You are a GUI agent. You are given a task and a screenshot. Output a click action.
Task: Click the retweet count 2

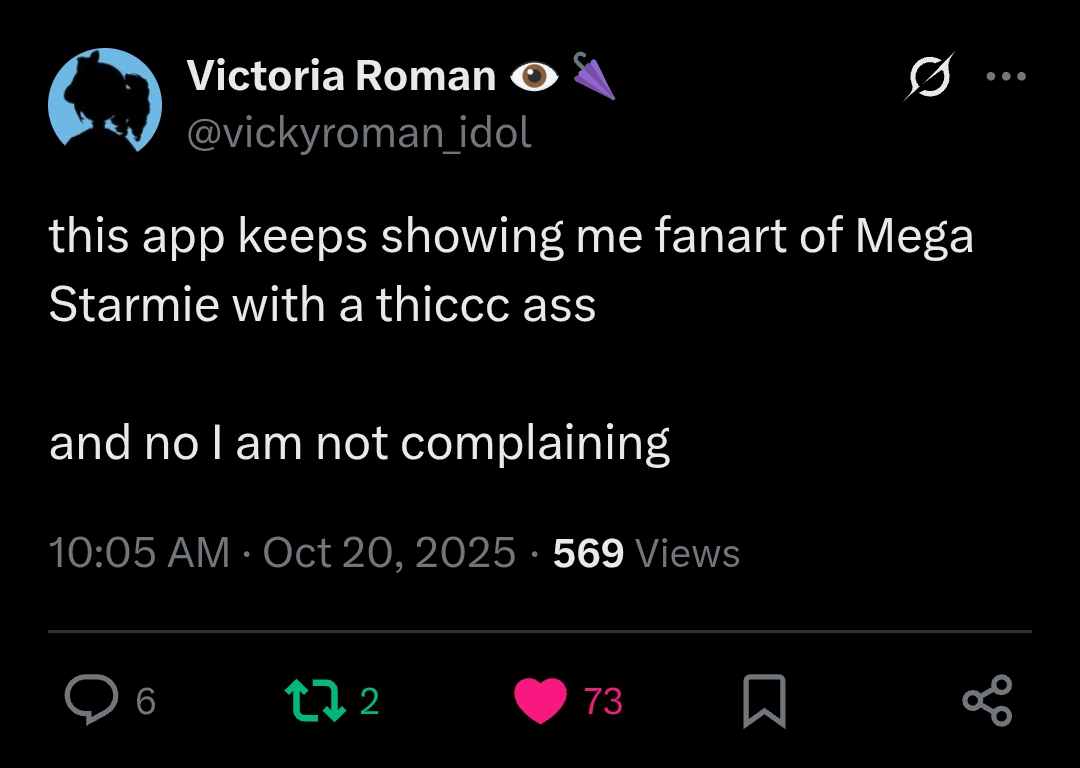point(369,701)
